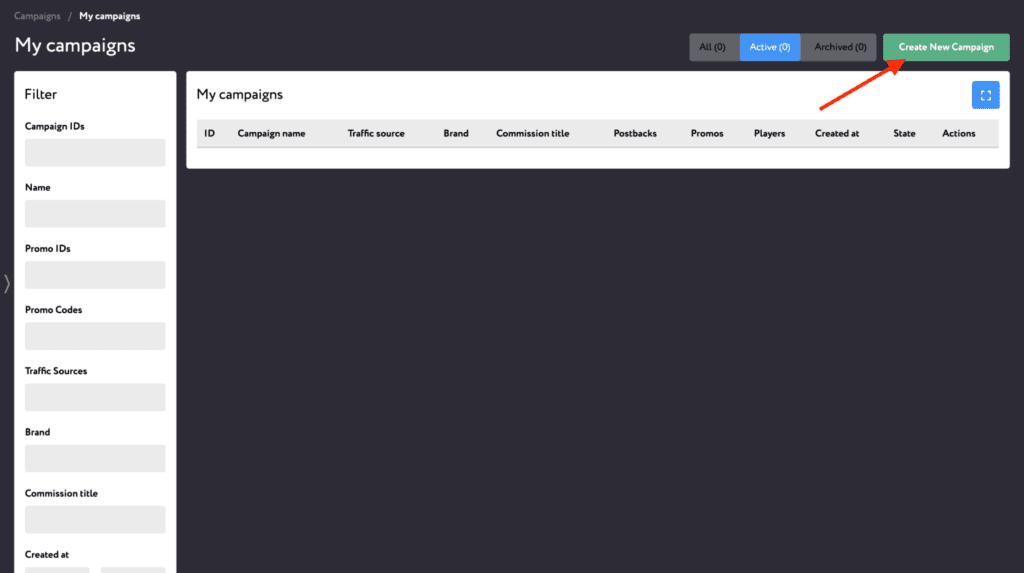Focus the Campaign IDs filter field
1024x573 pixels.
95,152
